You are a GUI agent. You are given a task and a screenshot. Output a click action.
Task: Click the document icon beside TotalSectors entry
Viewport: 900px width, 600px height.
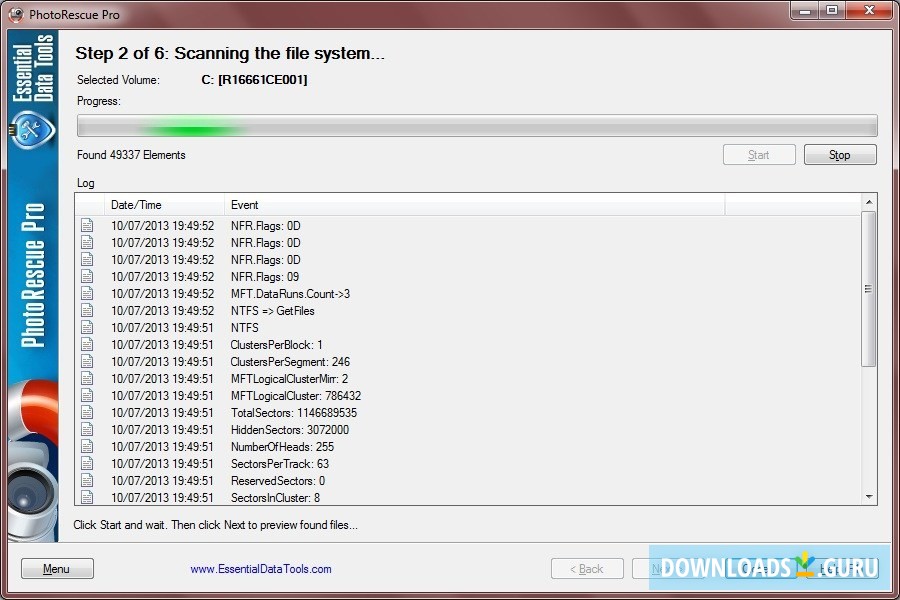[x=89, y=412]
